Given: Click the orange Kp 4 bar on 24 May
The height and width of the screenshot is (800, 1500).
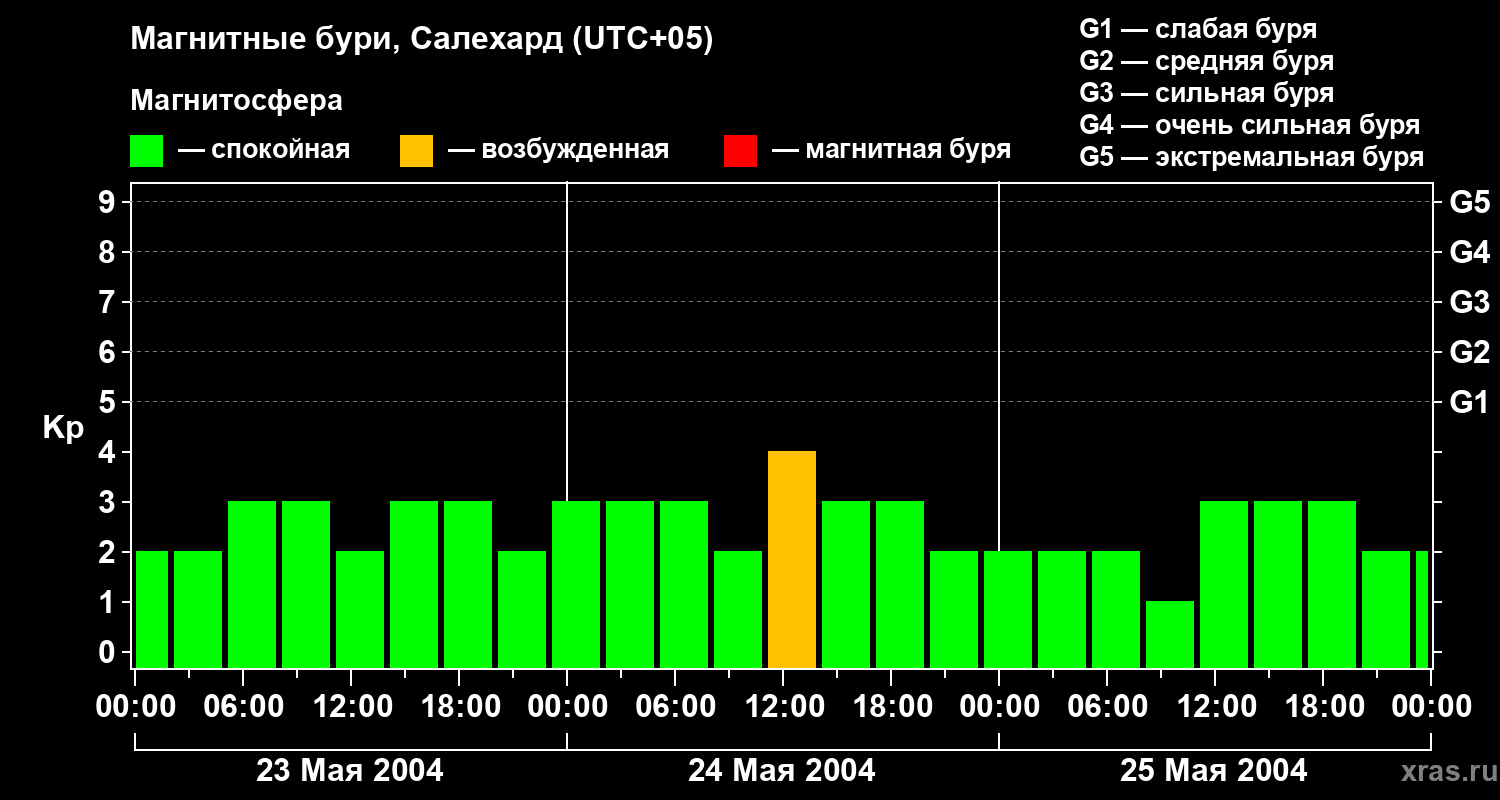Looking at the screenshot, I should pos(792,560).
